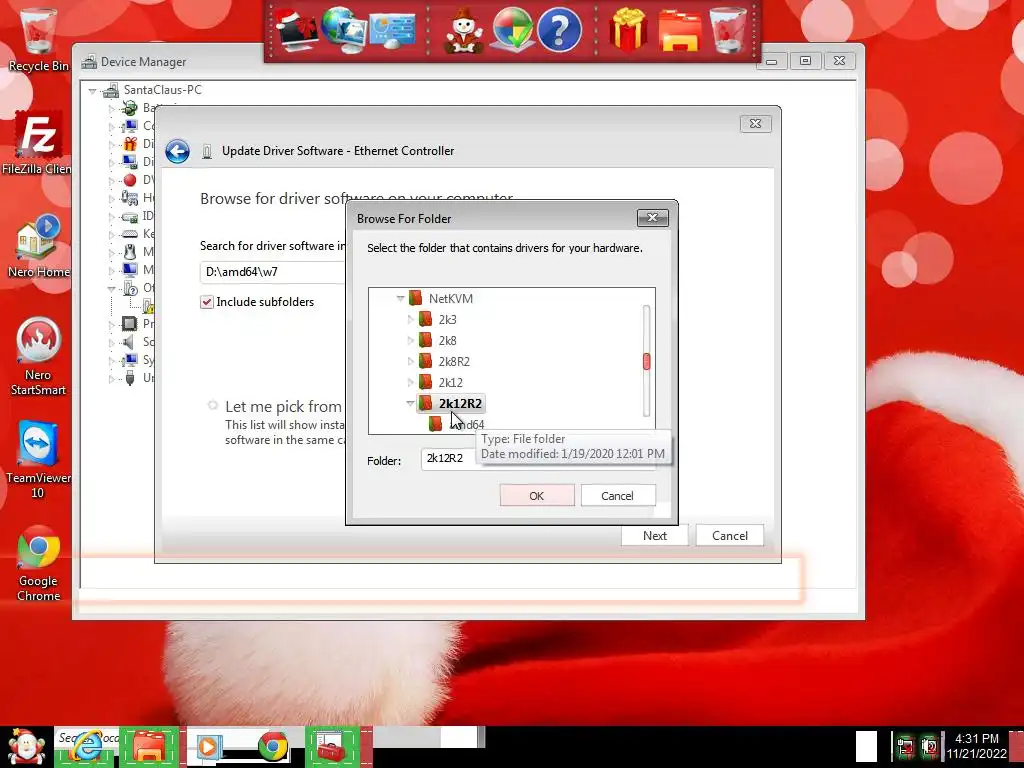Select the 'Let me pick from' radio option

[x=213, y=406]
